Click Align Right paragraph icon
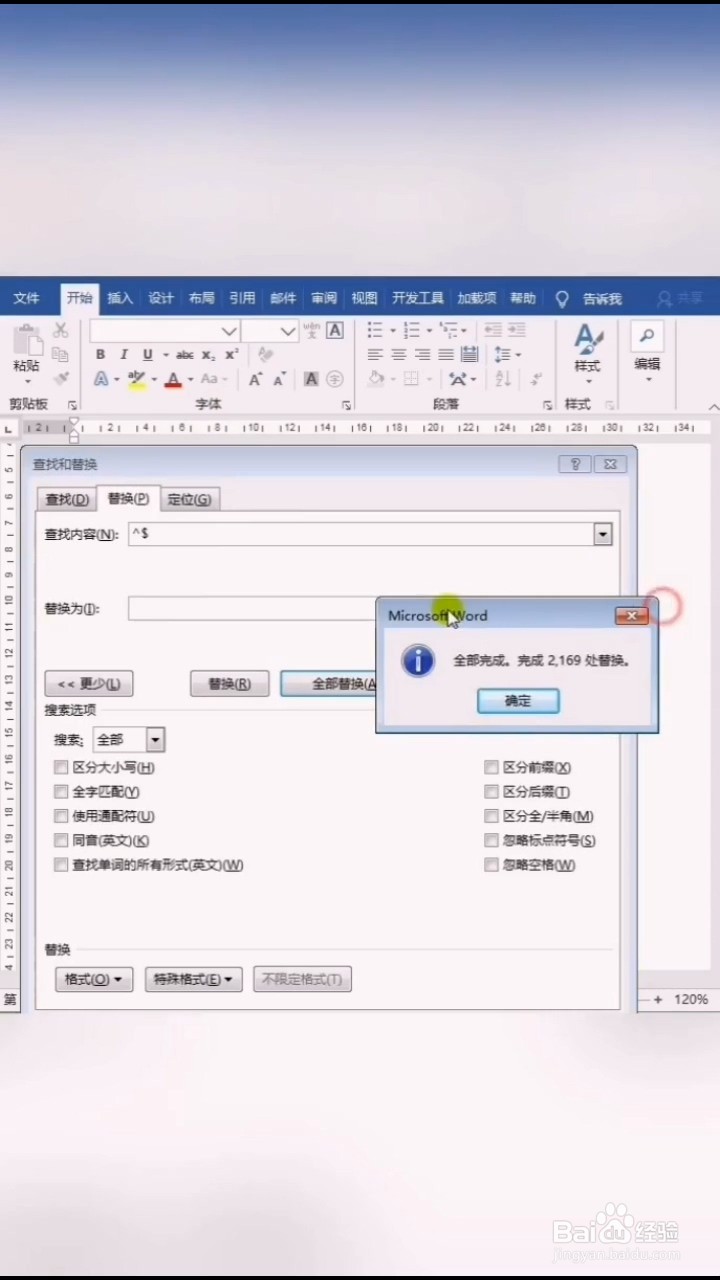This screenshot has height=1280, width=720. click(x=422, y=355)
